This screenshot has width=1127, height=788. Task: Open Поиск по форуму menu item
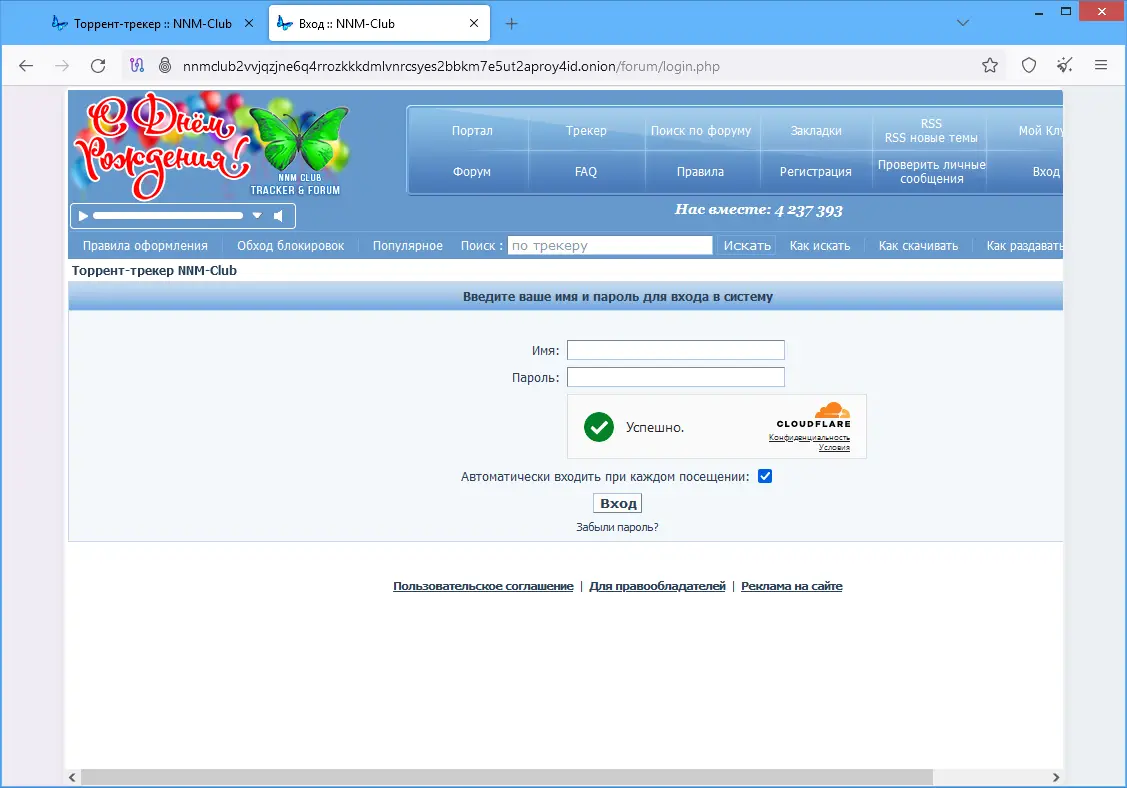pos(701,131)
